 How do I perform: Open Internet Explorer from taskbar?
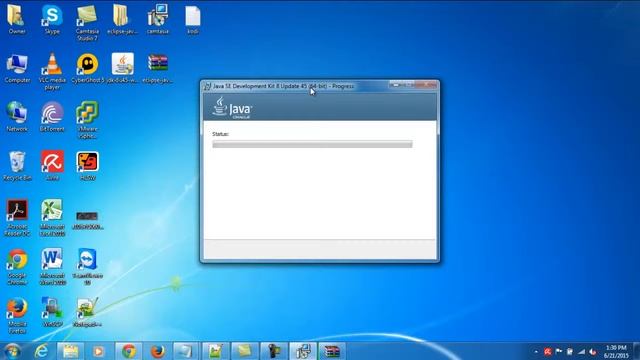(41, 351)
